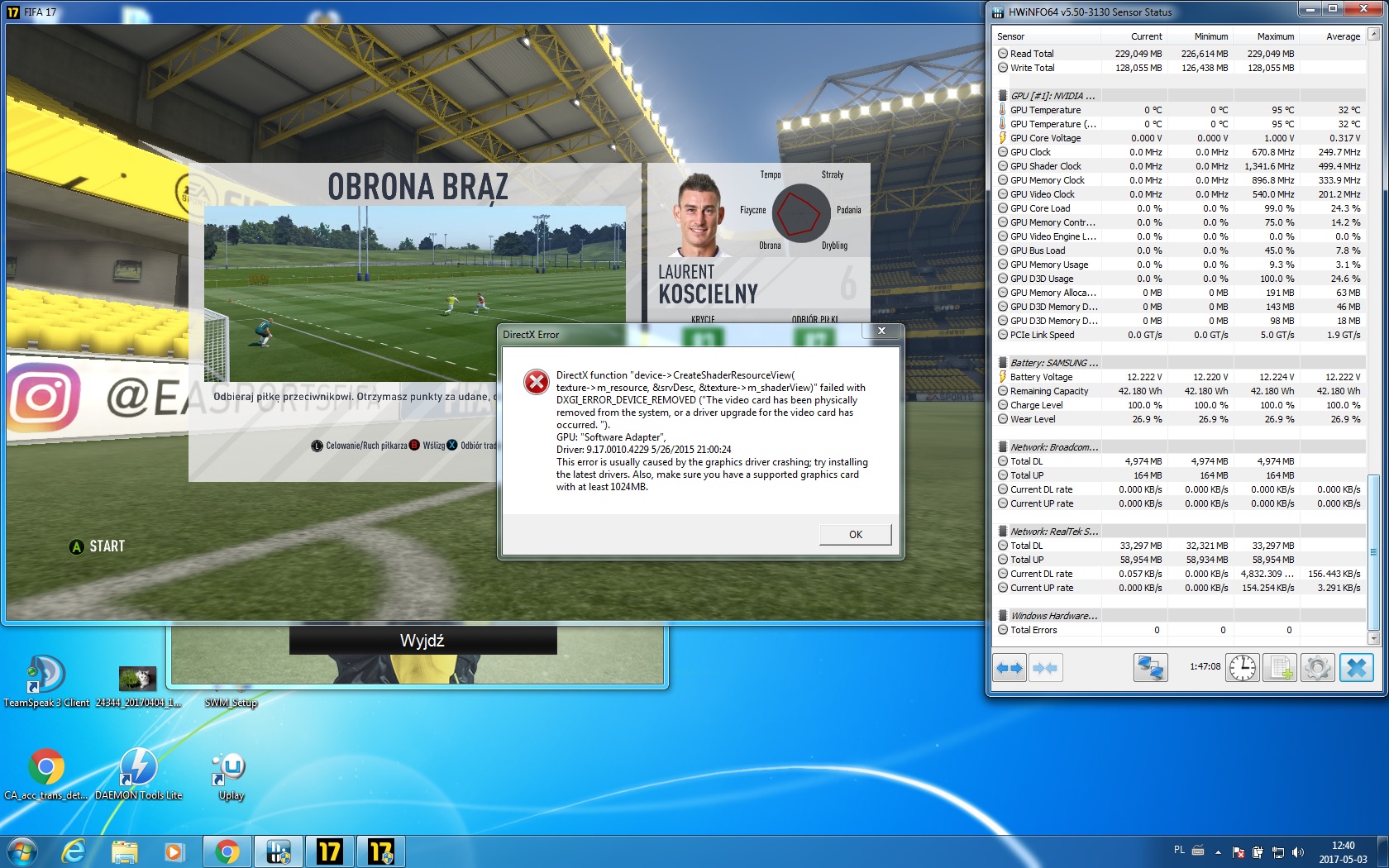Viewport: 1389px width, 868px height.
Task: Select the GPU Temperature sensor row
Action: click(1180, 110)
